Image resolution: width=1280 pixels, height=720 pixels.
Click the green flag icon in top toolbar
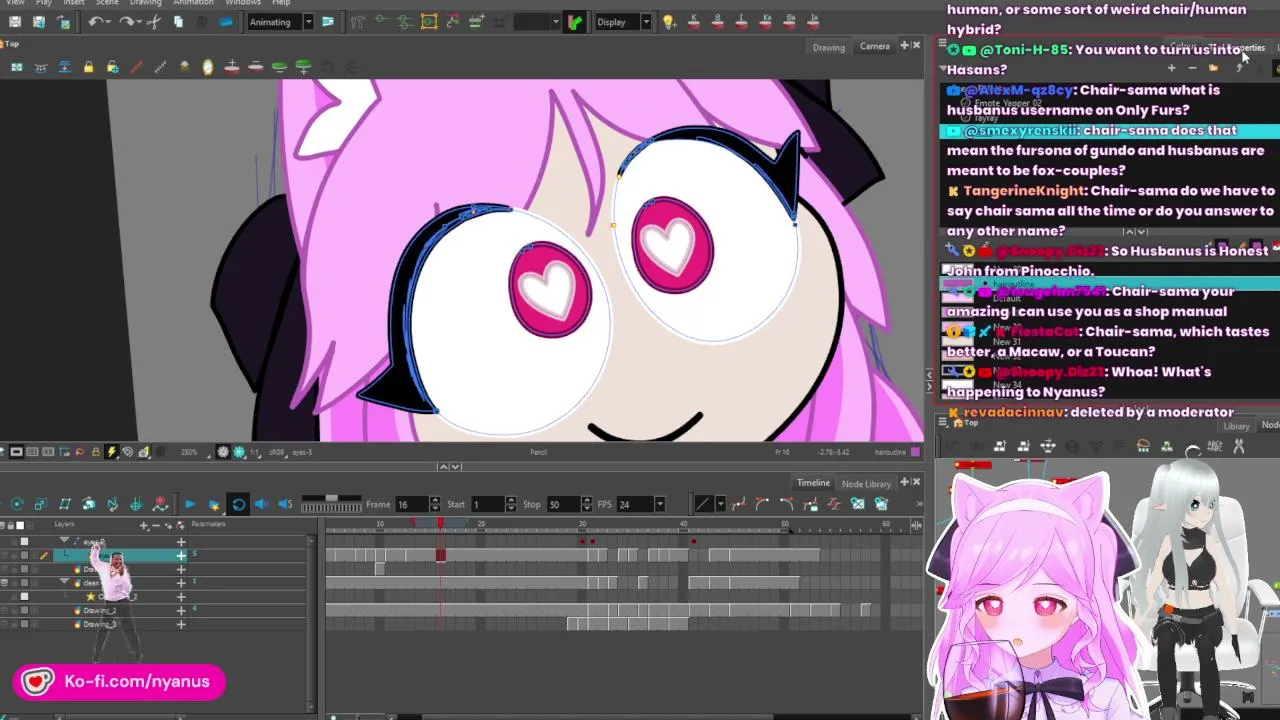(574, 22)
